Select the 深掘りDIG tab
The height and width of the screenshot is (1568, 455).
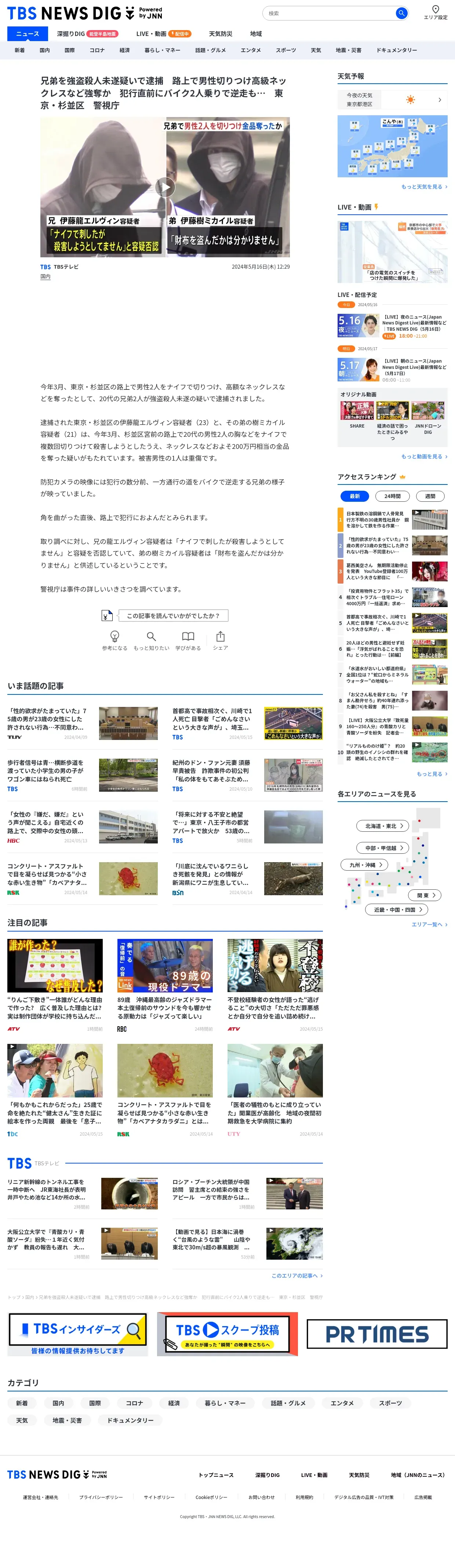click(x=87, y=33)
